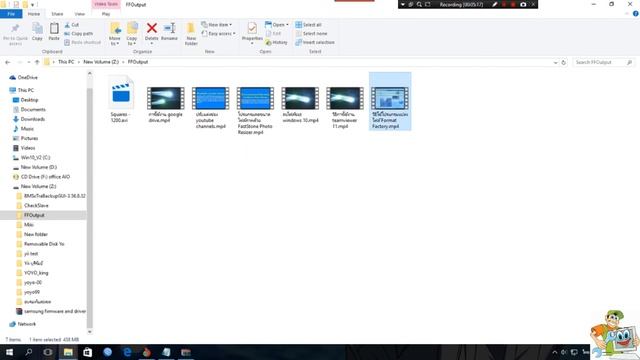Select the Squares 1200.avi file

121,100
